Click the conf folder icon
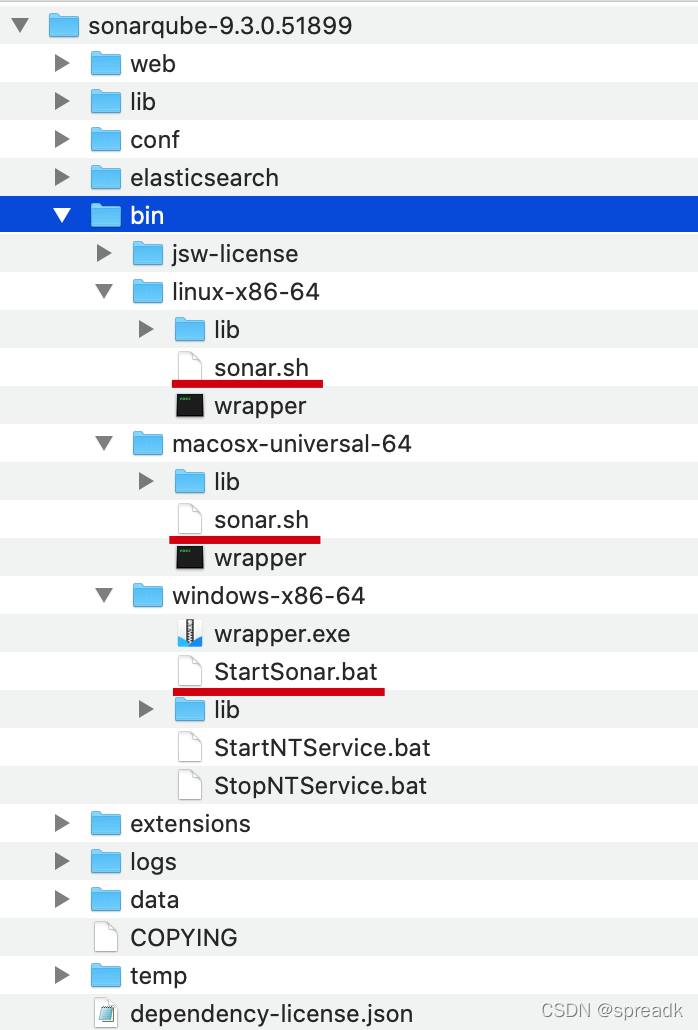The image size is (698, 1030). 106,140
